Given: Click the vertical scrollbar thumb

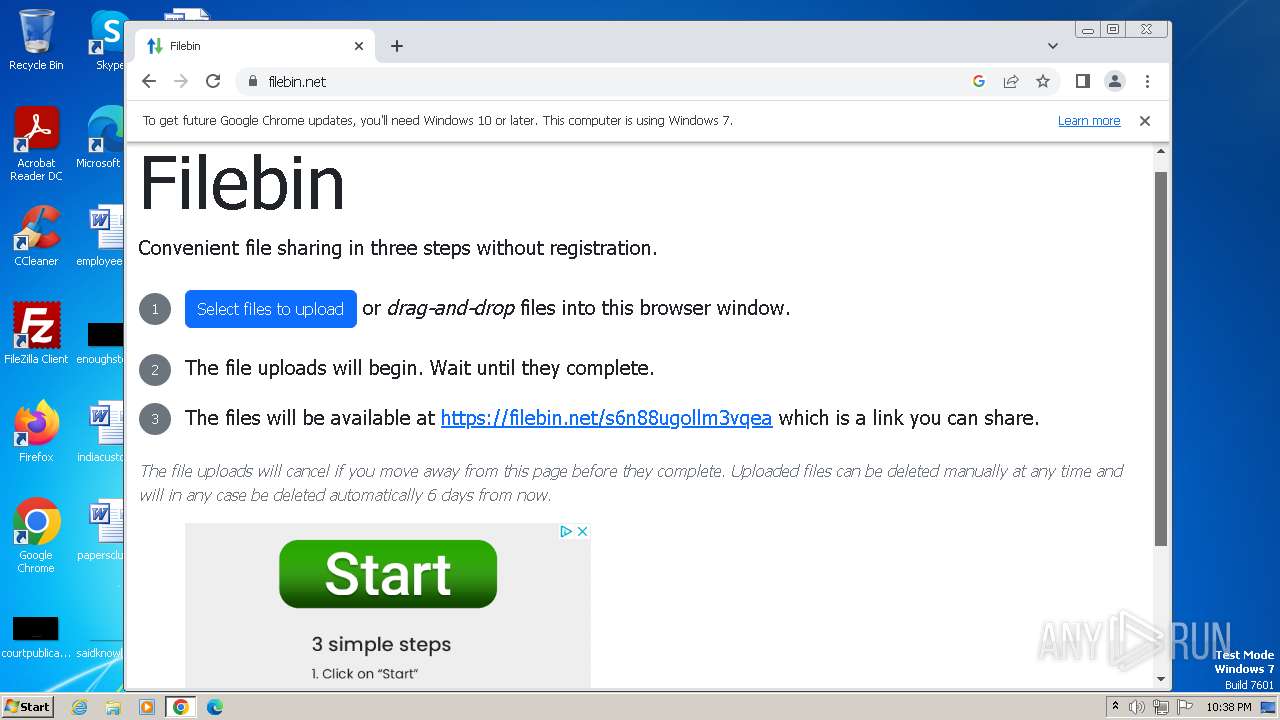Looking at the screenshot, I should (1161, 358).
